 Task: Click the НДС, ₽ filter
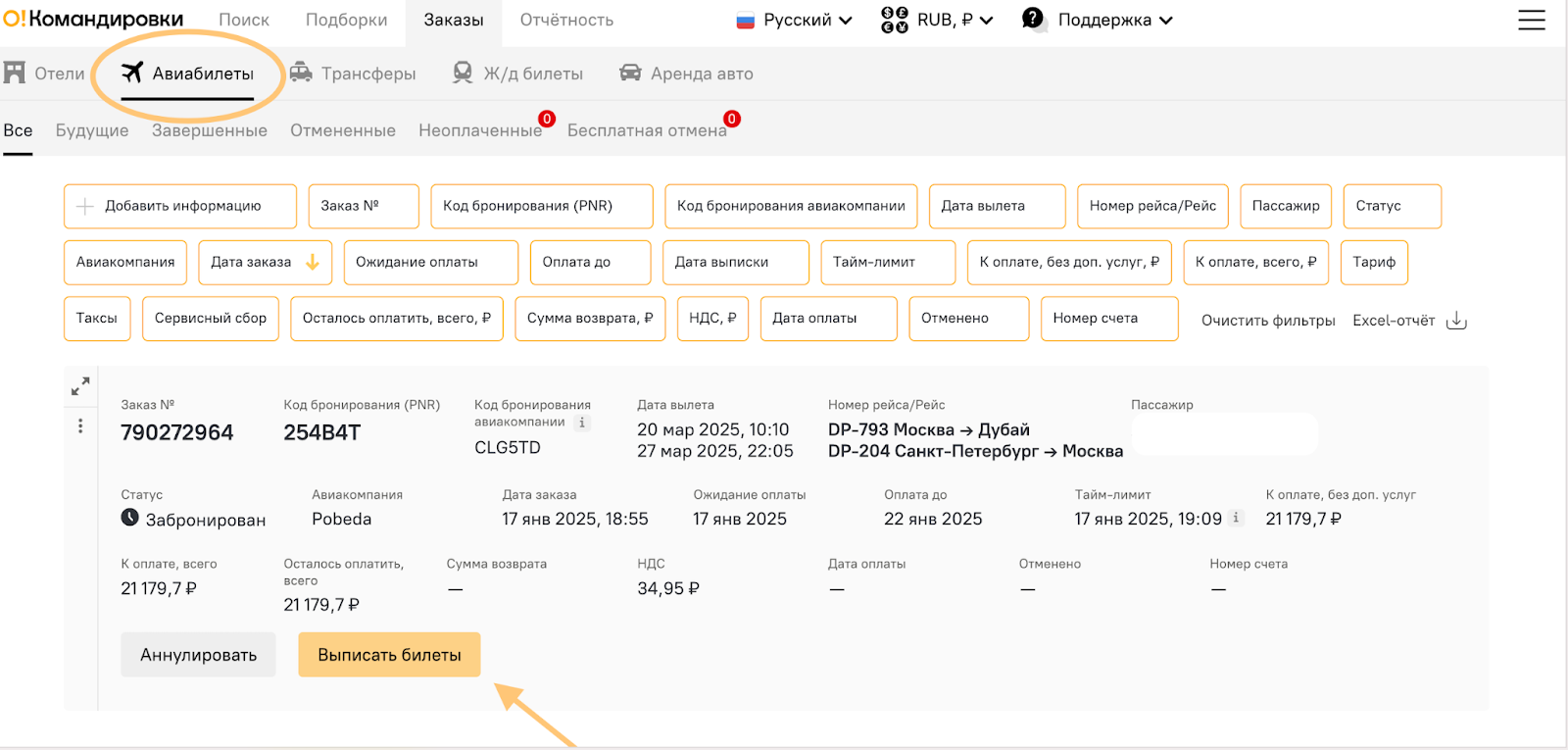click(712, 318)
